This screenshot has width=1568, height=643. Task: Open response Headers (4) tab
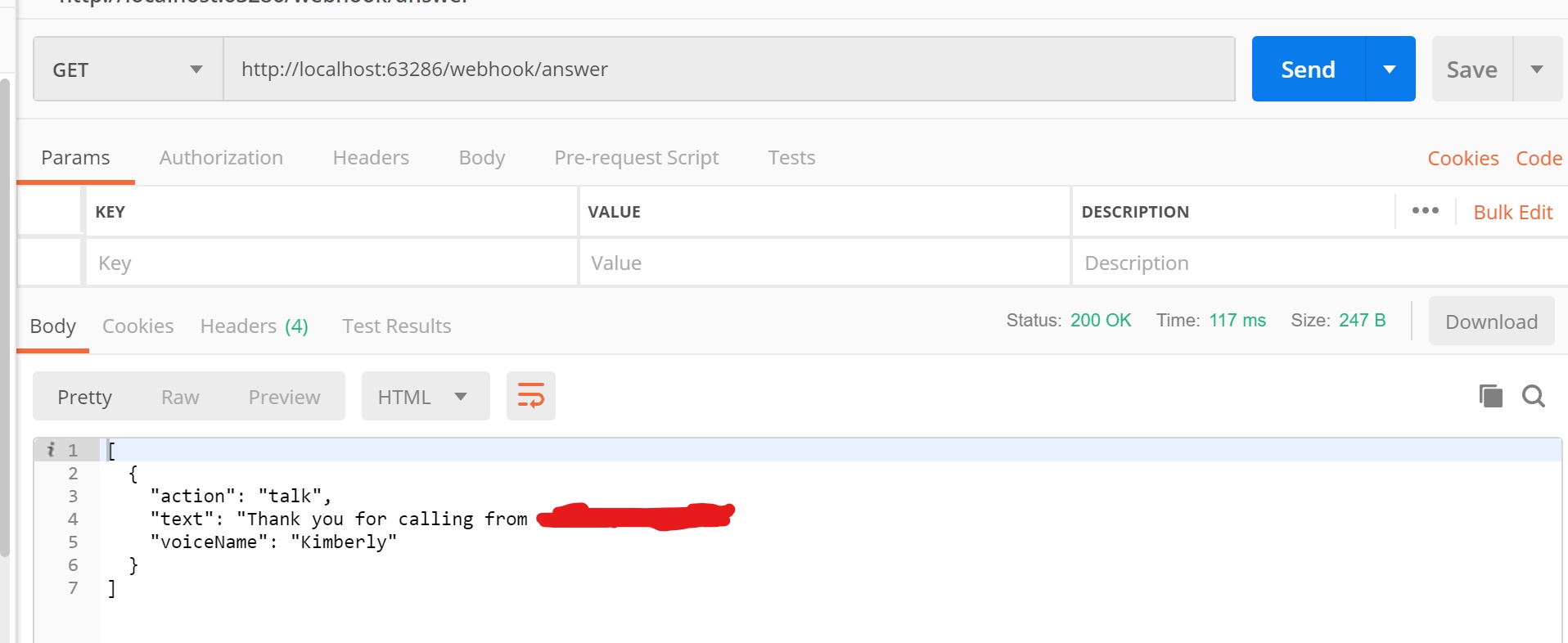point(254,326)
